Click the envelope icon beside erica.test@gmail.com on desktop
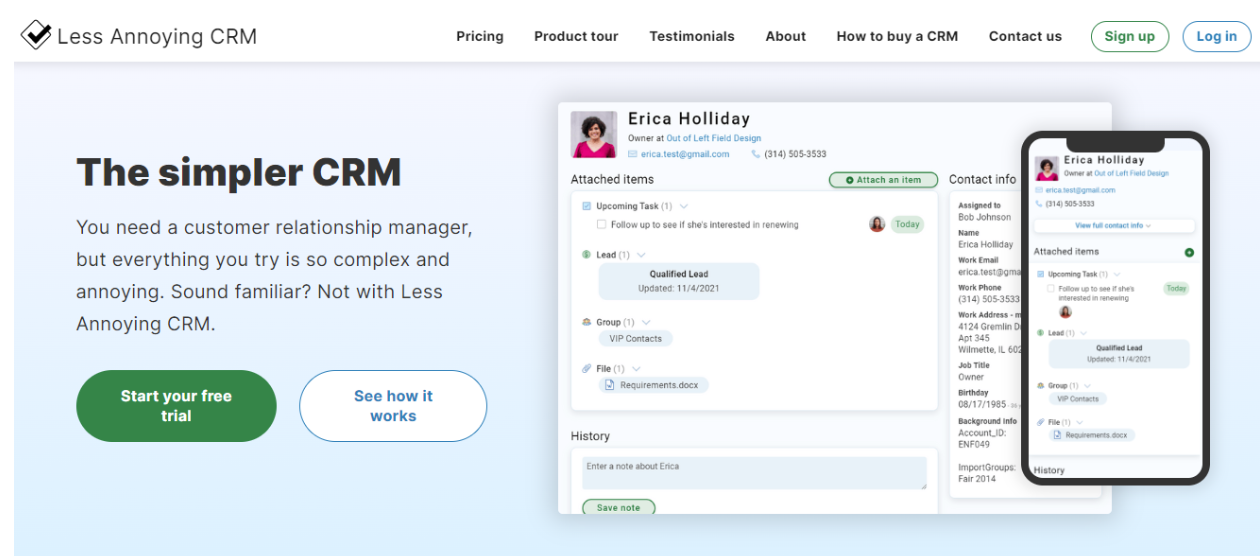 [632, 154]
